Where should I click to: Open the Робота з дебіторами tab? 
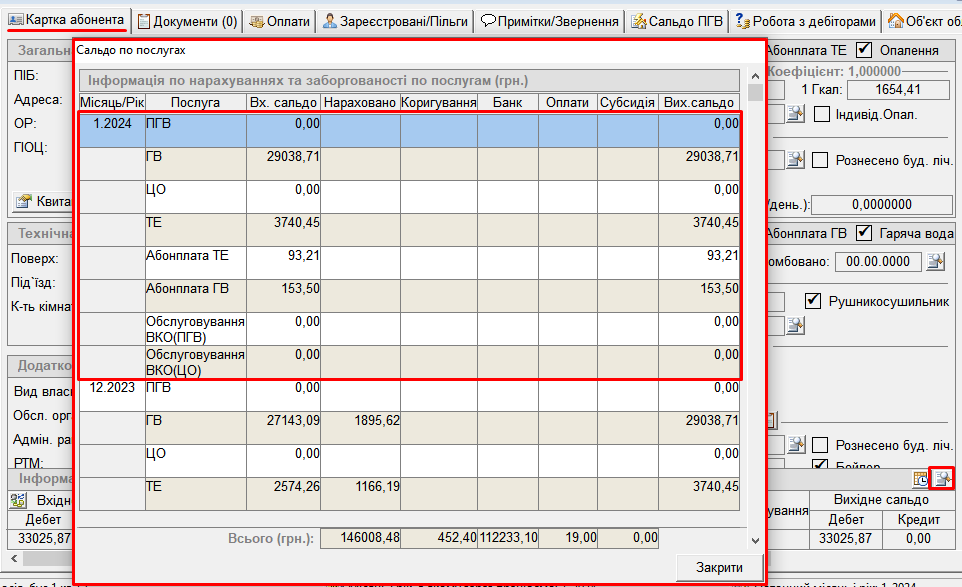(805, 21)
